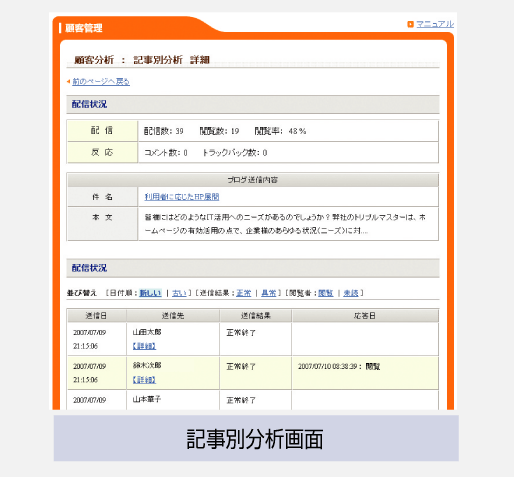Click the page heading 顧客分析：記事別分析 詳細
This screenshot has width=514, height=477.
point(142,60)
